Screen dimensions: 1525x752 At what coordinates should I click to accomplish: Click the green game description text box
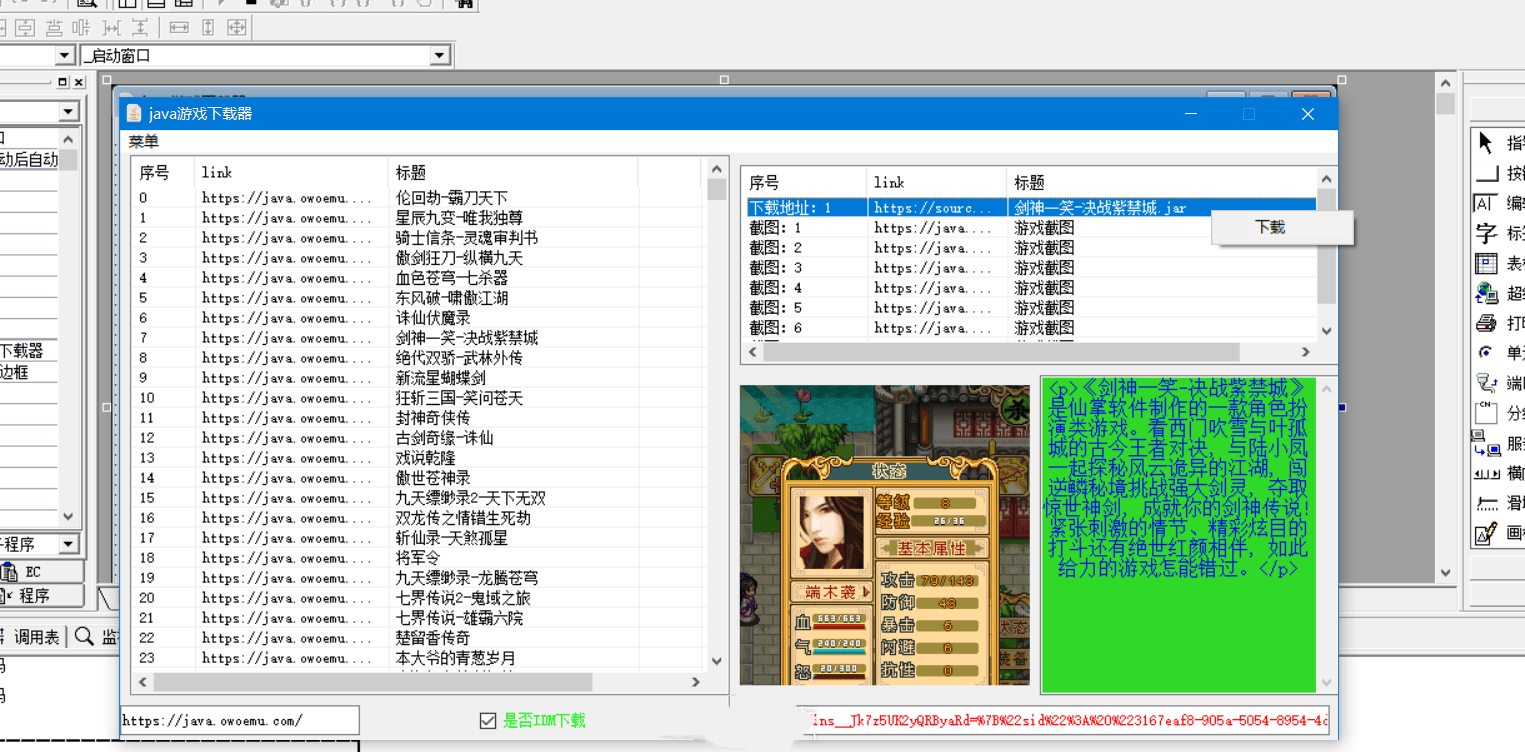(x=1179, y=534)
